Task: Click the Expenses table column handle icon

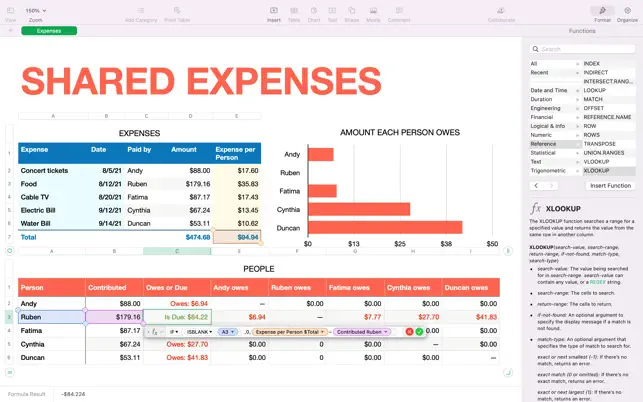Action: tap(508, 251)
